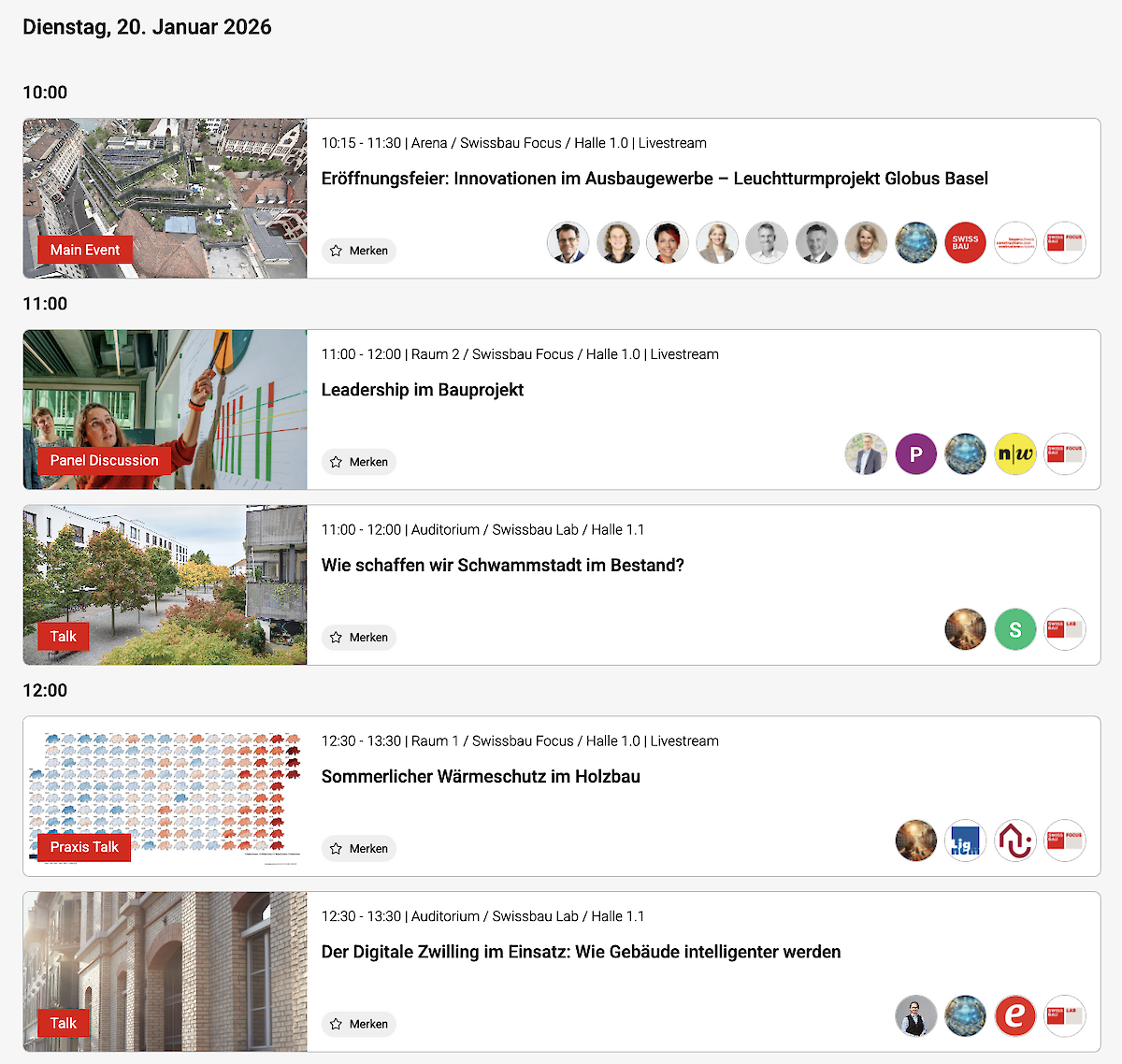Click the Praxis Talk tag label
Viewport: 1122px width, 1064px height.
point(84,847)
